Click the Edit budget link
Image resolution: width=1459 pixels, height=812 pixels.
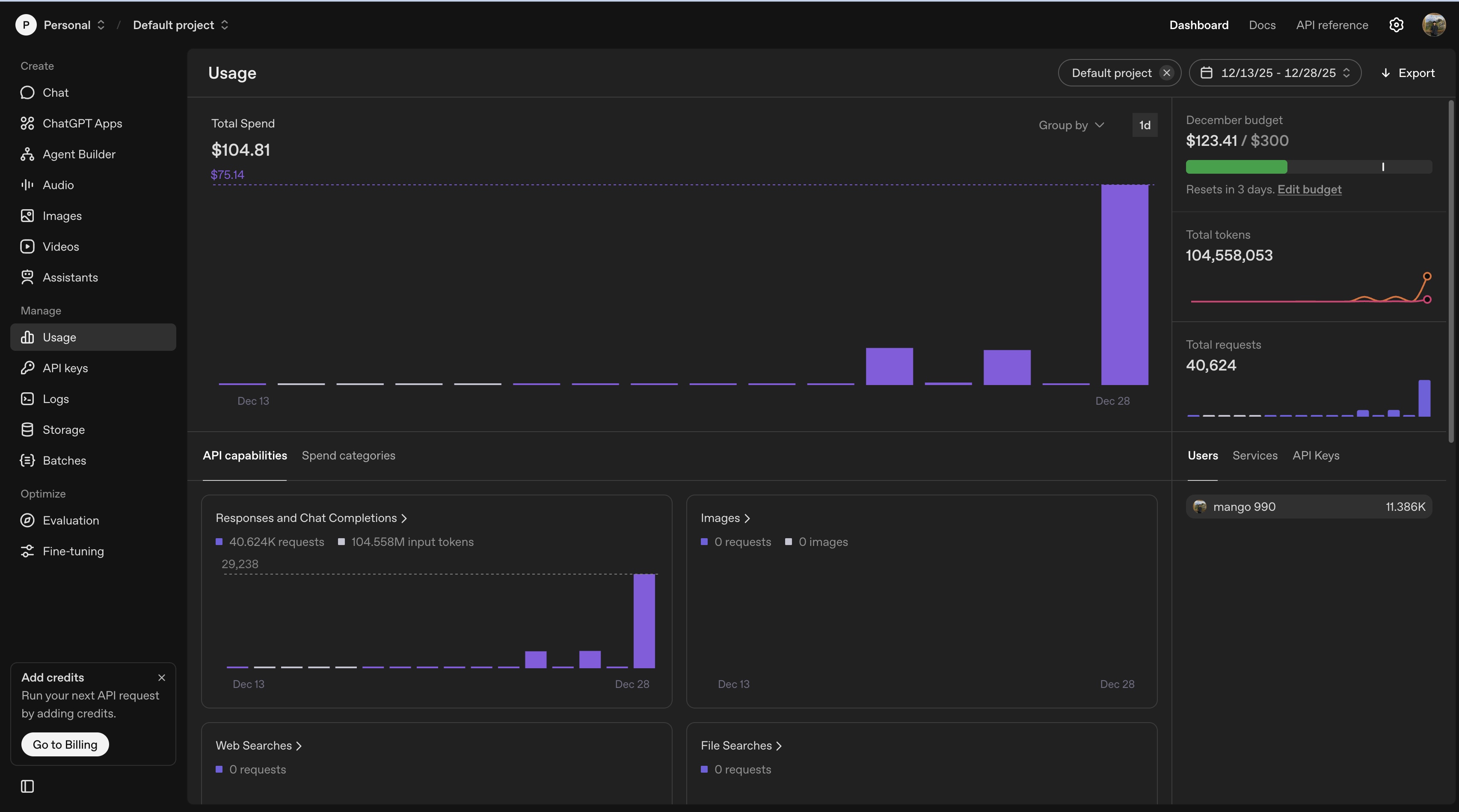coord(1309,189)
